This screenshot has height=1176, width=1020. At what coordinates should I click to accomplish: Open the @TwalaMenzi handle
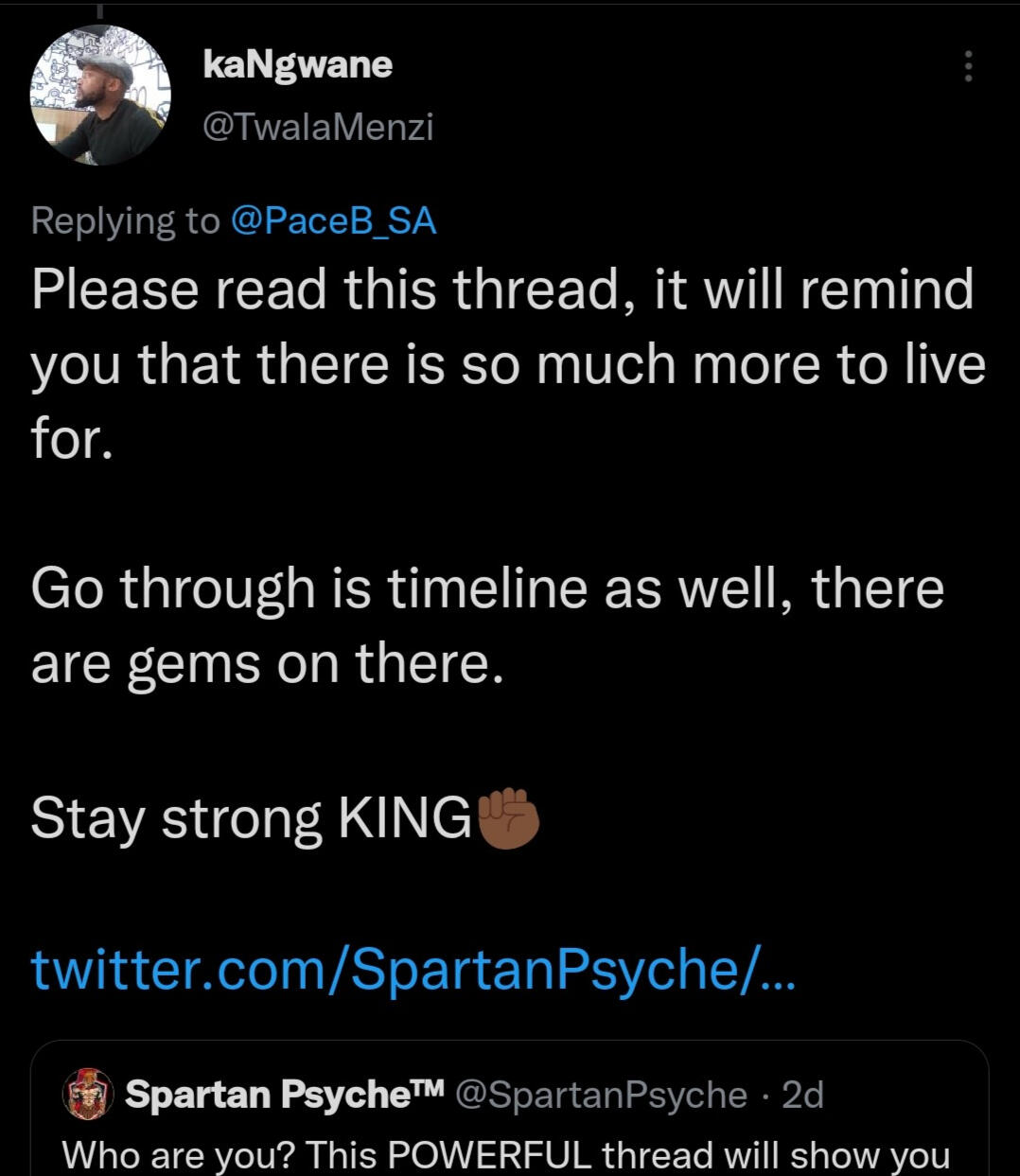click(x=318, y=127)
